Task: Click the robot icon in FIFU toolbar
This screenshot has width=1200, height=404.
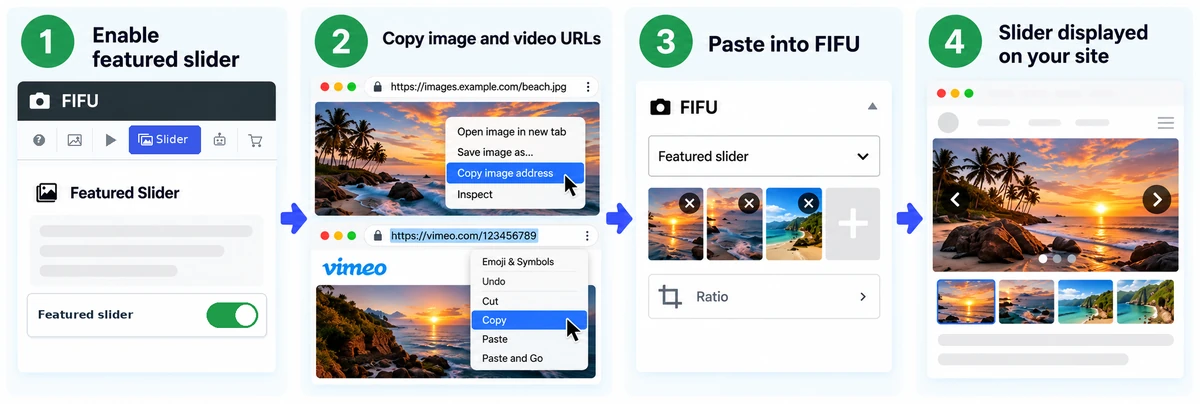Action: coord(220,140)
